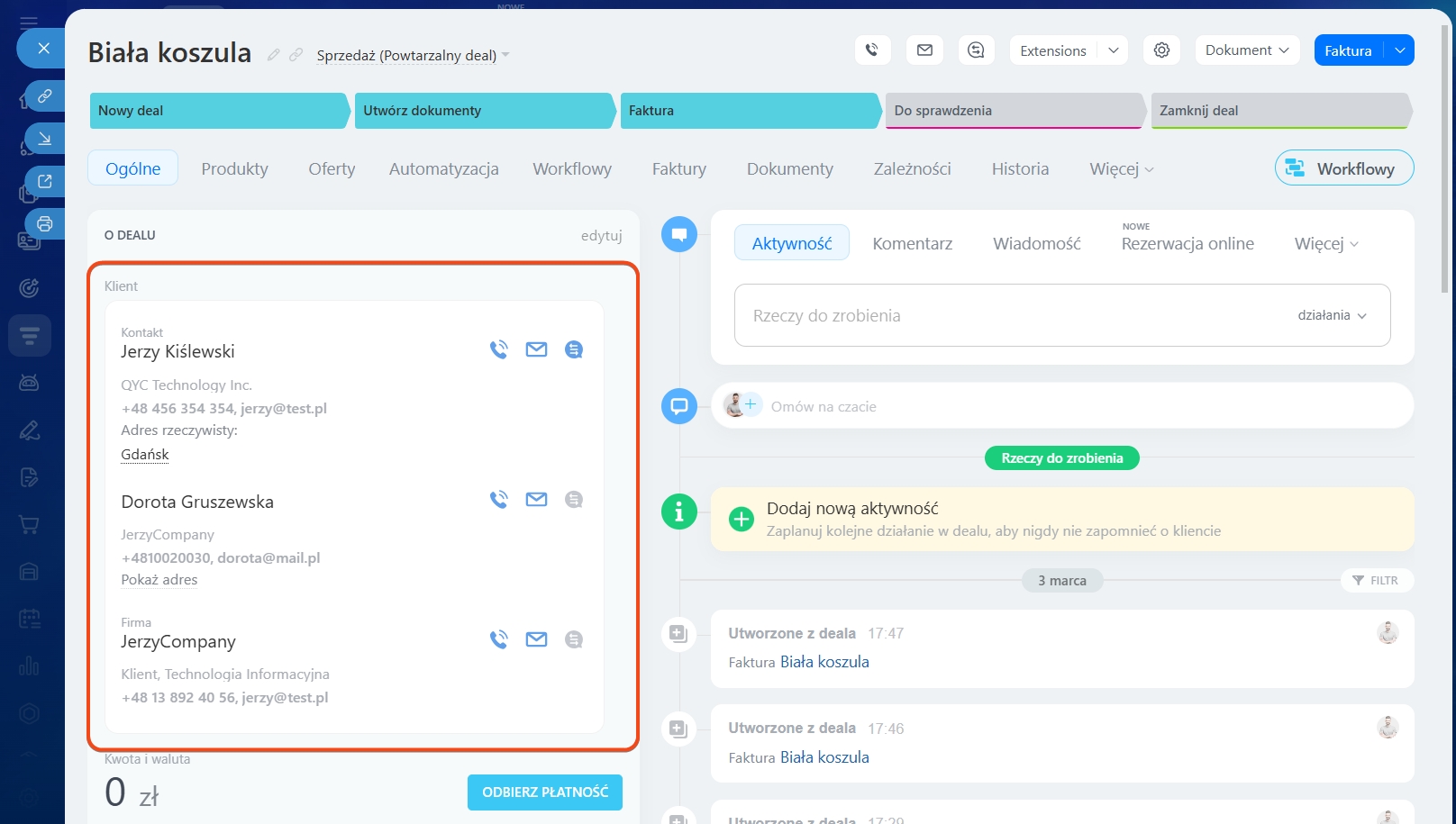This screenshot has width=1456, height=824.
Task: Open chat with Jerzy Kiślewski contact
Action: [x=573, y=349]
